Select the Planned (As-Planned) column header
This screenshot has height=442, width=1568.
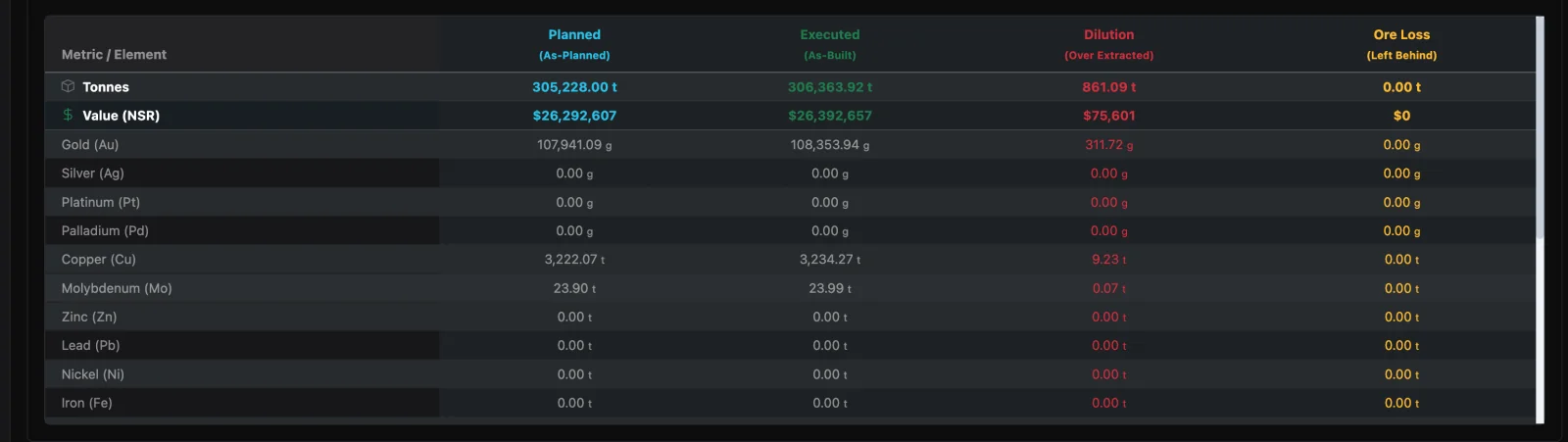[574, 44]
